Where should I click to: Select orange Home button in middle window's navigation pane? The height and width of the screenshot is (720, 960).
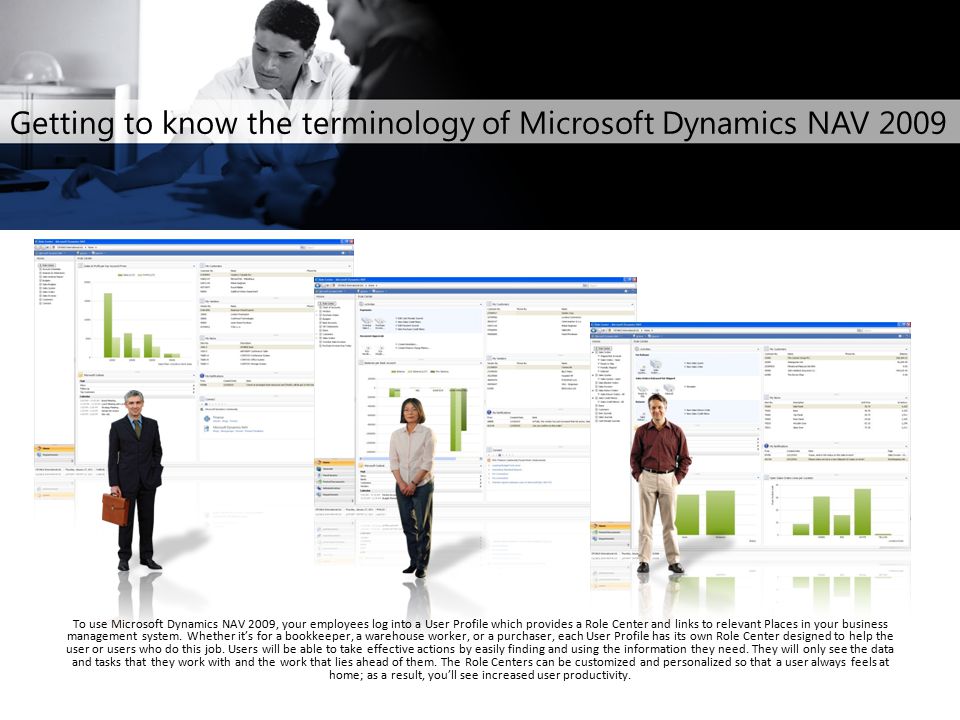334,462
